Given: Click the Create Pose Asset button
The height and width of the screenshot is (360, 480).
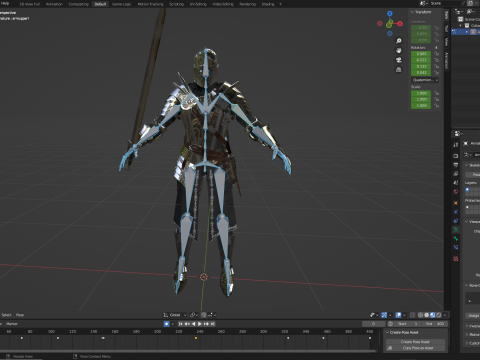Looking at the screenshot, I should [415, 342].
